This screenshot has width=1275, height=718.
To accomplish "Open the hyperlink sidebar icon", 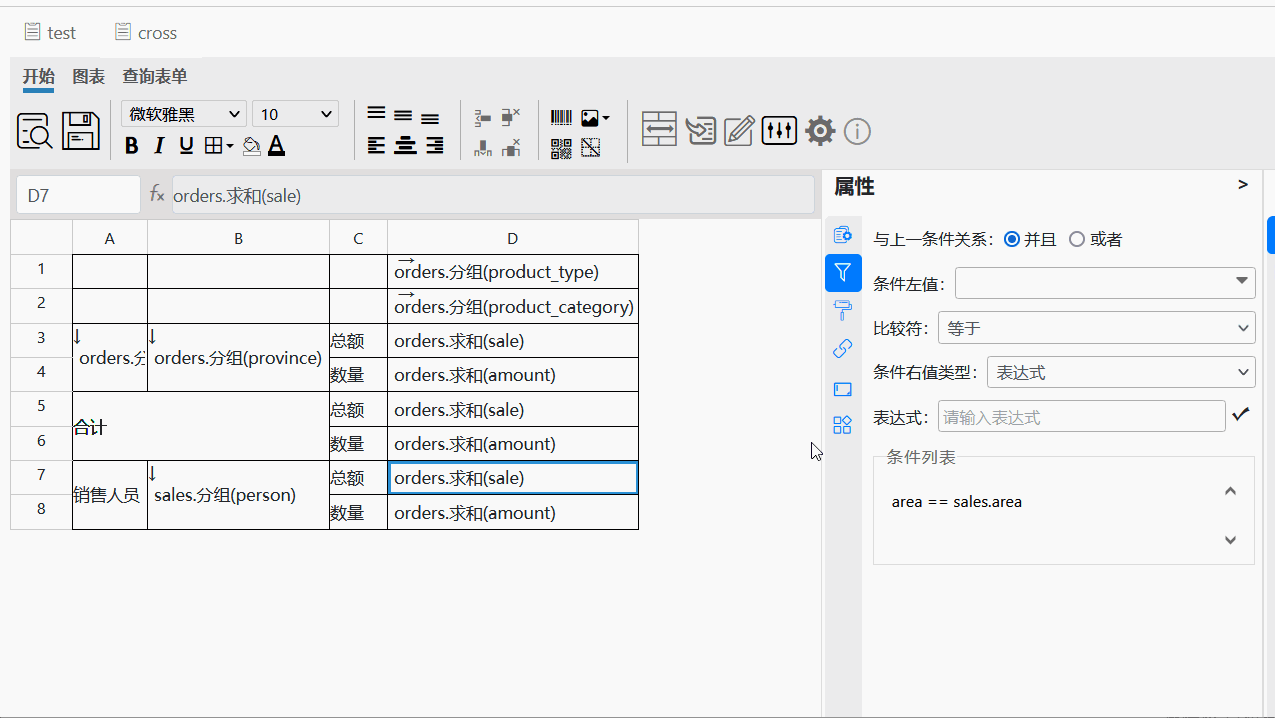I will pyautogui.click(x=843, y=348).
